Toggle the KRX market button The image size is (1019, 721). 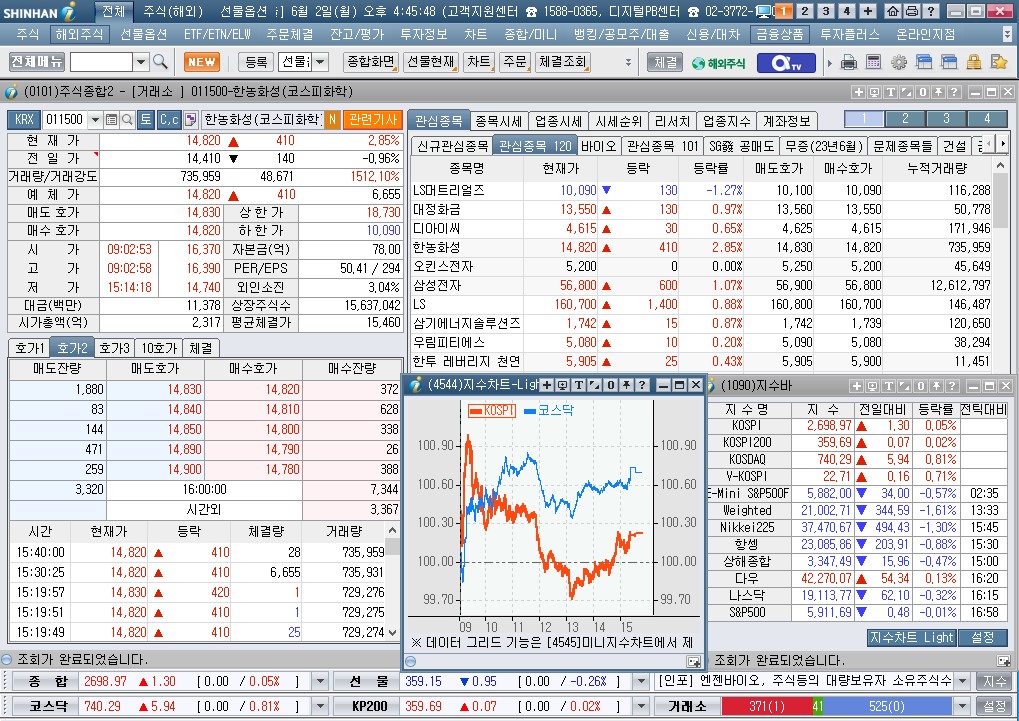tap(24, 120)
